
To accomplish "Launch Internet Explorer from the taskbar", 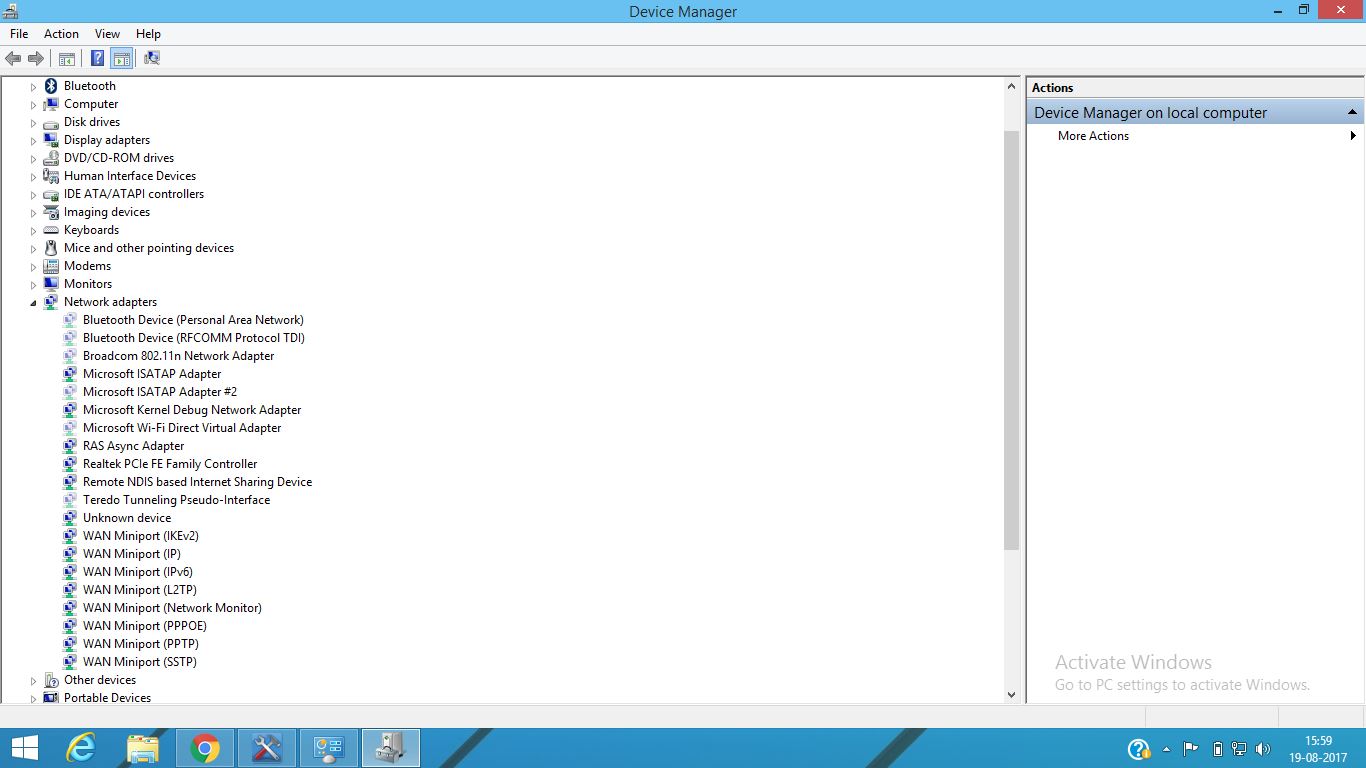I will (81, 748).
